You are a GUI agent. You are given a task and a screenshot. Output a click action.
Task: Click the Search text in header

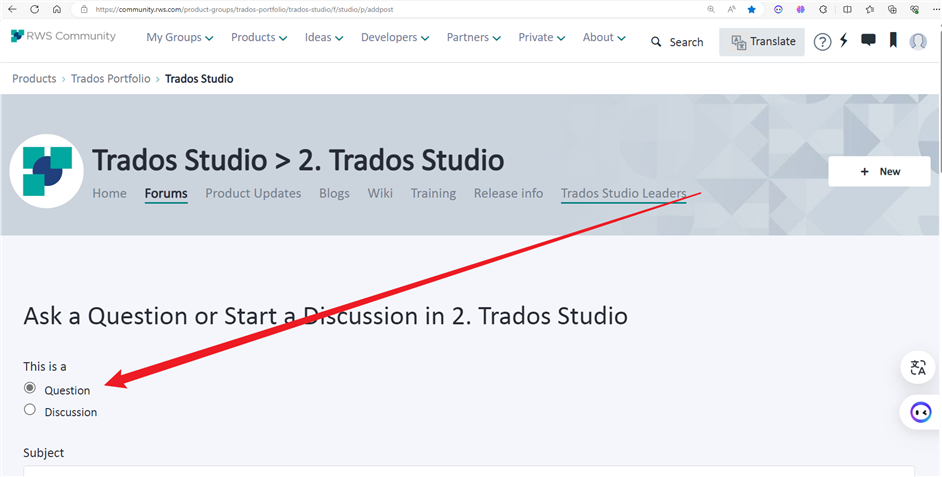pos(686,42)
